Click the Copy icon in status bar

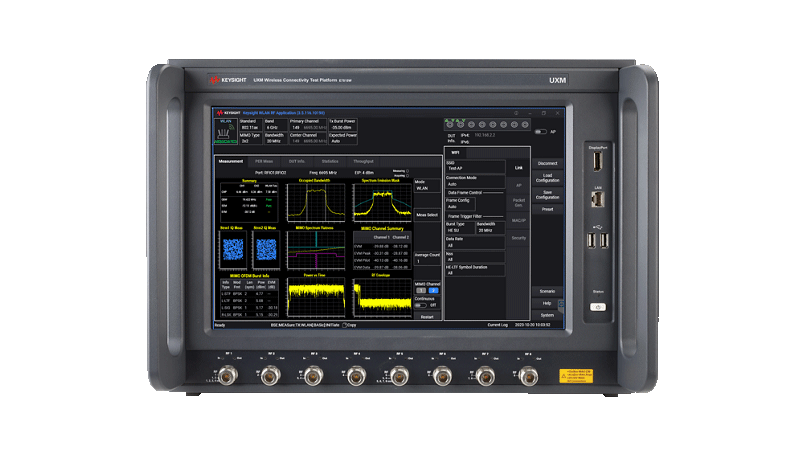[344, 325]
